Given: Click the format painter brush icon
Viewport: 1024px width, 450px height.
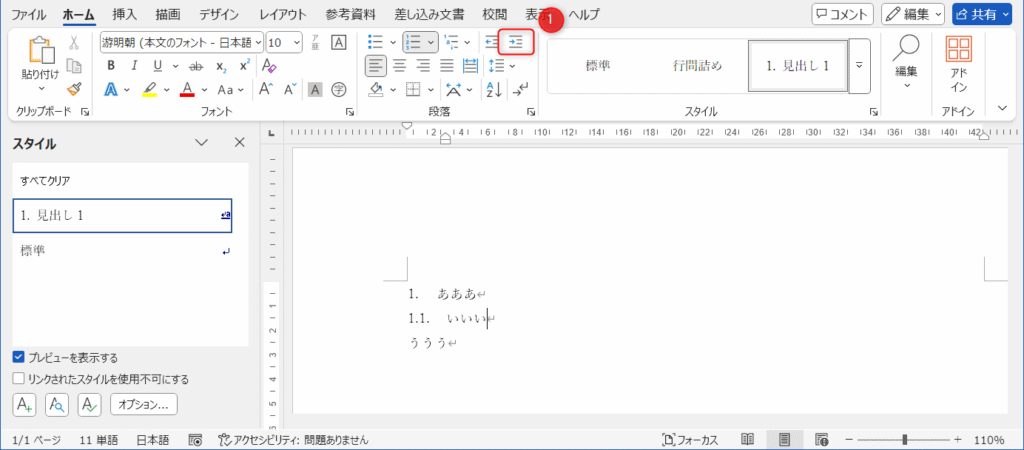Looking at the screenshot, I should tap(74, 89).
